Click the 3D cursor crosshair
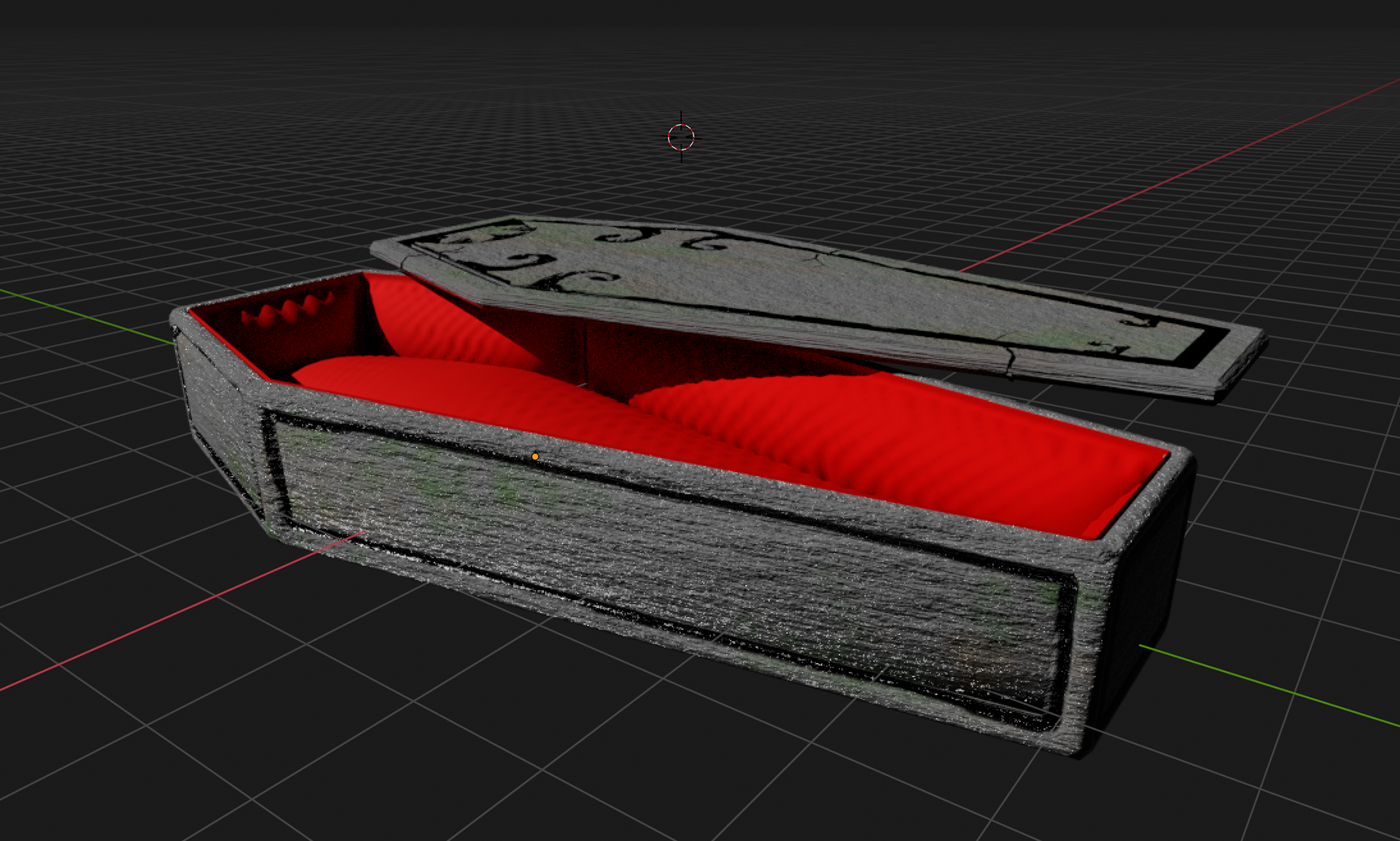Viewport: 1400px width, 841px height. (681, 136)
